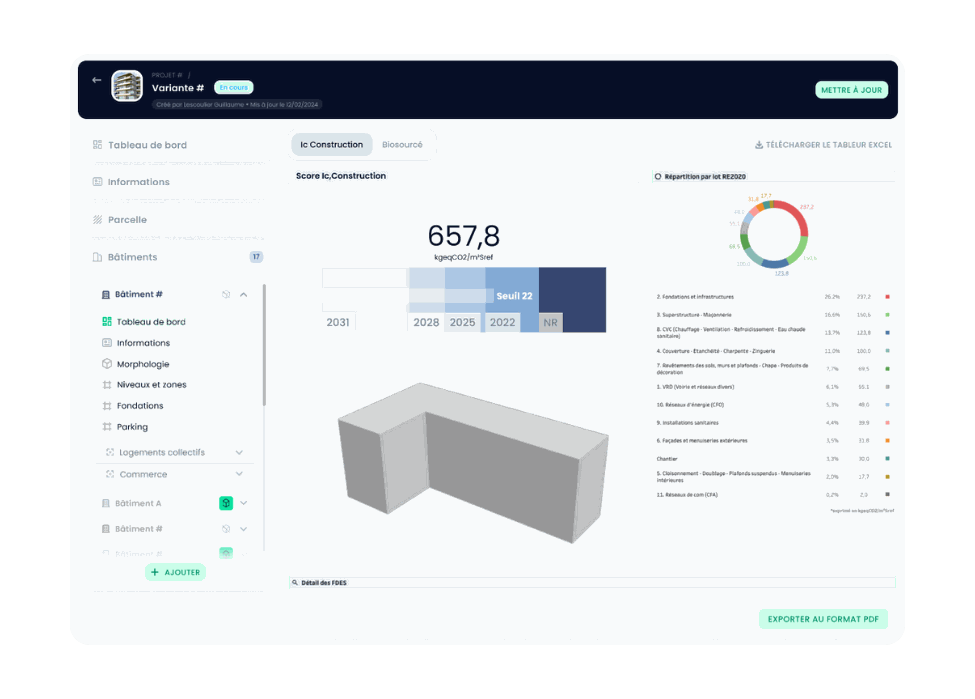Toggle 3D visibility for lower Bâtiment #
975x699 pixels.
tap(226, 529)
